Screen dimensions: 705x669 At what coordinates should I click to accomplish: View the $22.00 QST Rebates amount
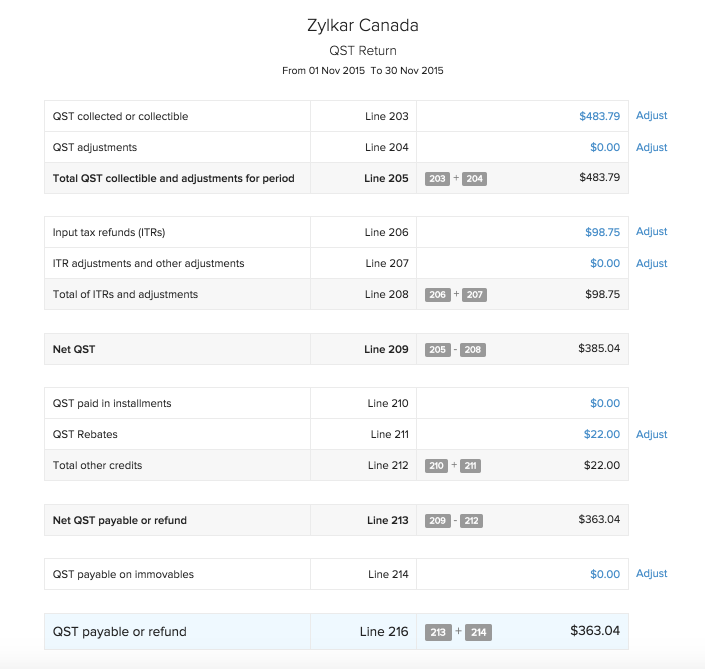(x=602, y=435)
